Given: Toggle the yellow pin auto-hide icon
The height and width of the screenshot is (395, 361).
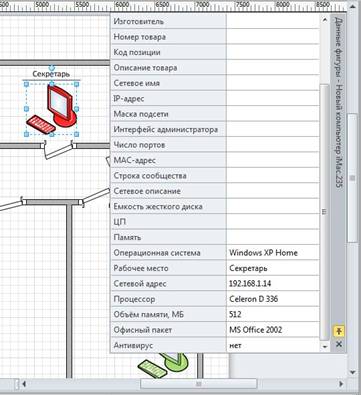Looking at the screenshot, I should 339,331.
